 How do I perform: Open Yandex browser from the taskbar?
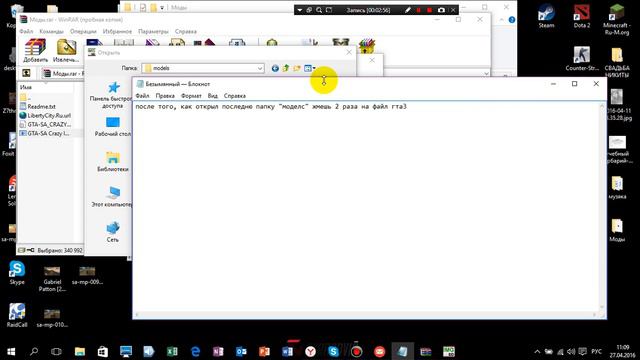(x=311, y=351)
